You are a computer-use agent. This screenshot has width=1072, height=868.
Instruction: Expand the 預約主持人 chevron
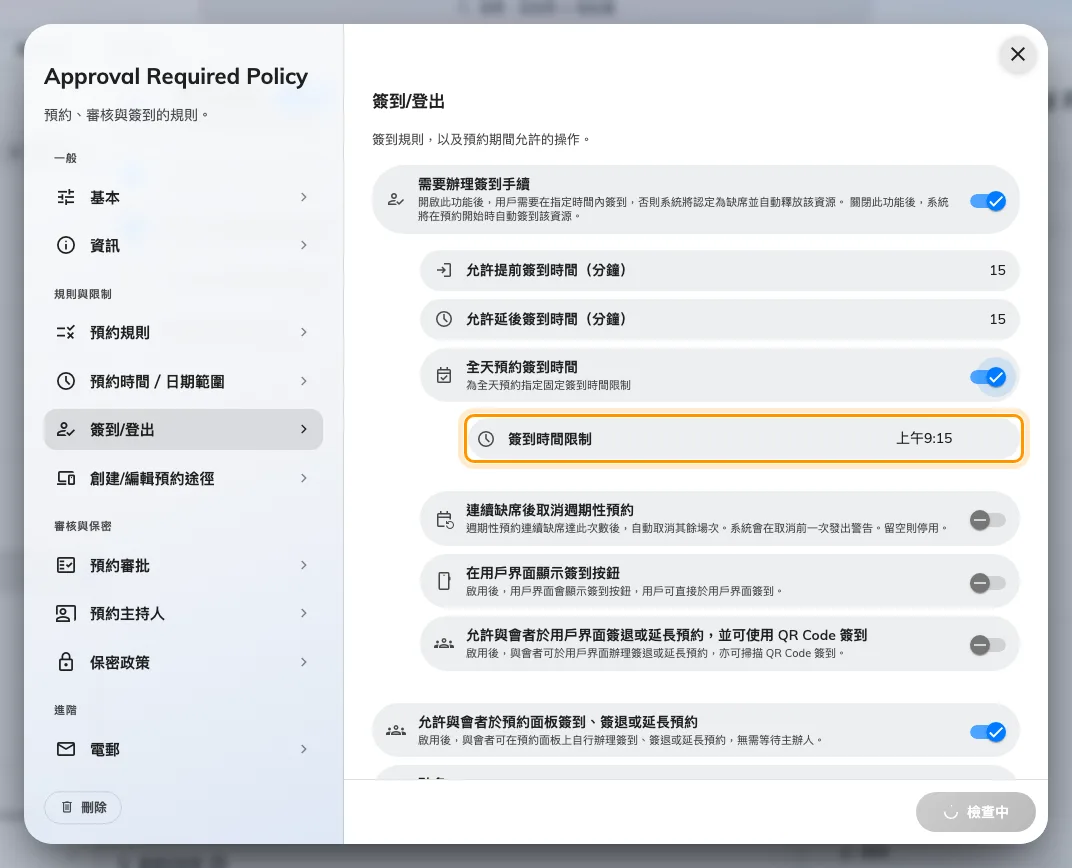click(304, 613)
